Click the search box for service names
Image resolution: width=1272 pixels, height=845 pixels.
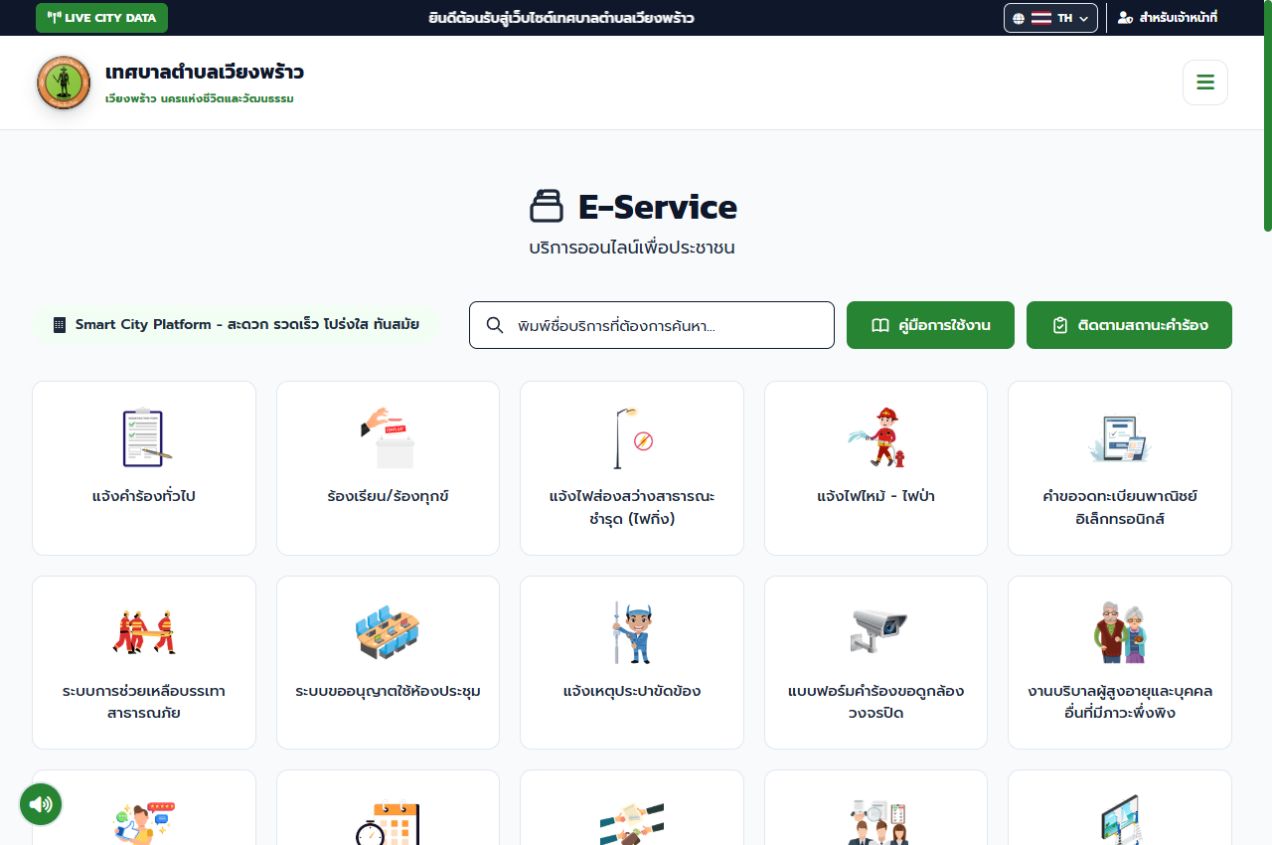tap(651, 325)
